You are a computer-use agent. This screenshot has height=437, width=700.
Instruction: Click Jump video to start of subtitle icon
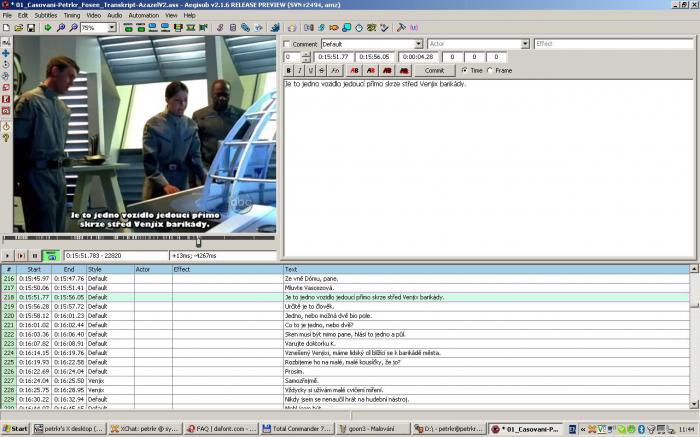click(x=128, y=28)
